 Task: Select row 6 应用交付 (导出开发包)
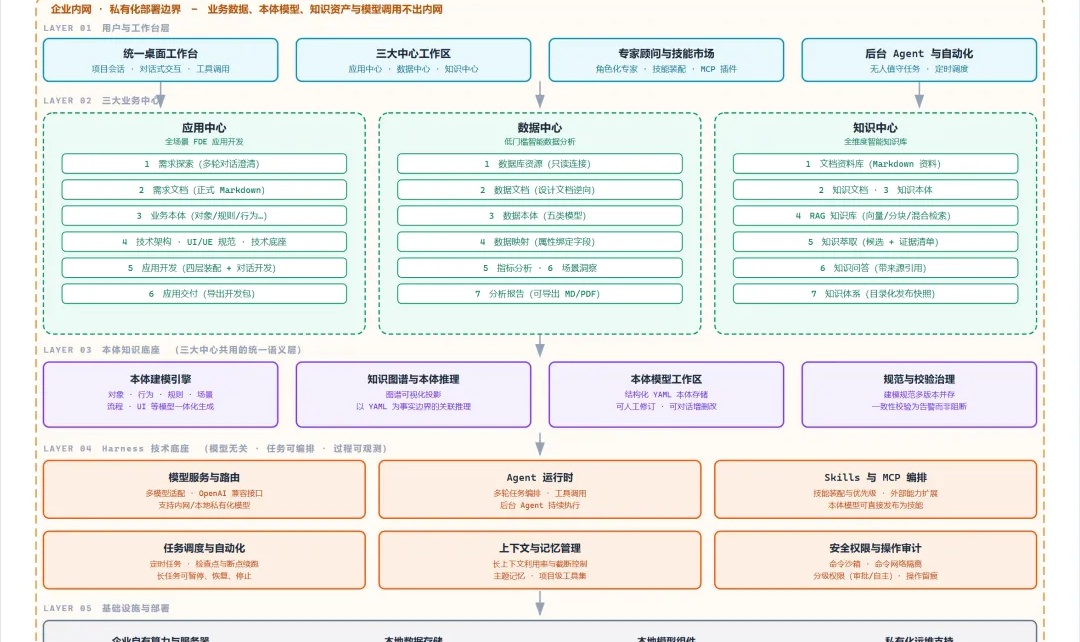coord(204,293)
